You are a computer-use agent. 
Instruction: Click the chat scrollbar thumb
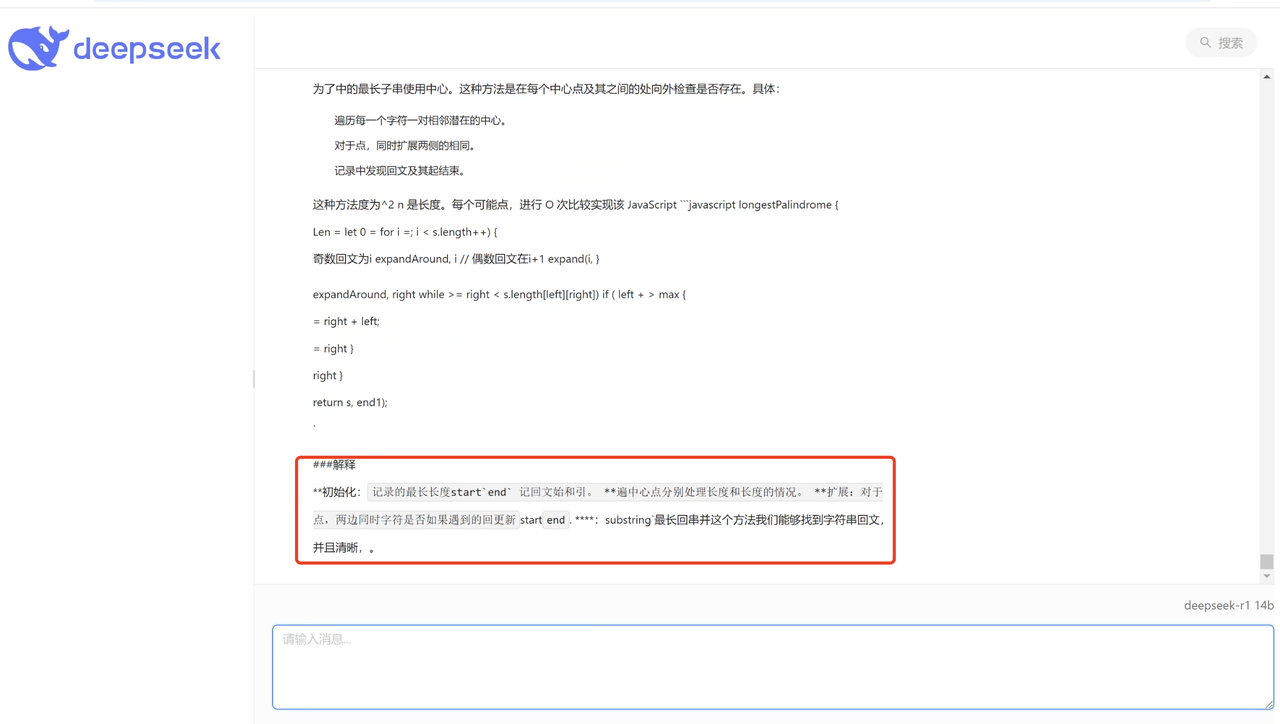click(x=1267, y=561)
